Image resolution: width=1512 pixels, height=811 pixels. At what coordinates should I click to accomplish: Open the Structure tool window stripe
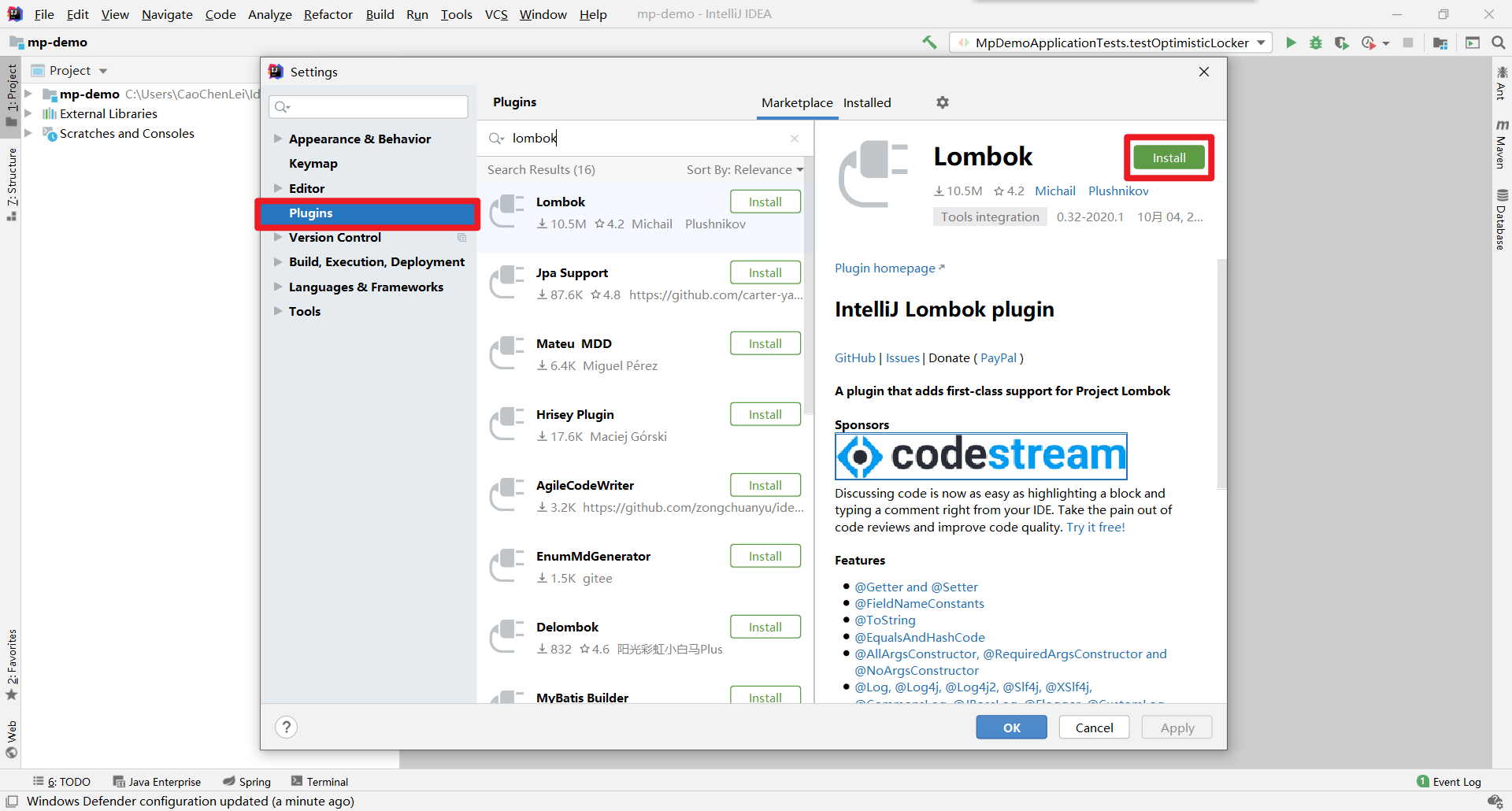click(12, 184)
